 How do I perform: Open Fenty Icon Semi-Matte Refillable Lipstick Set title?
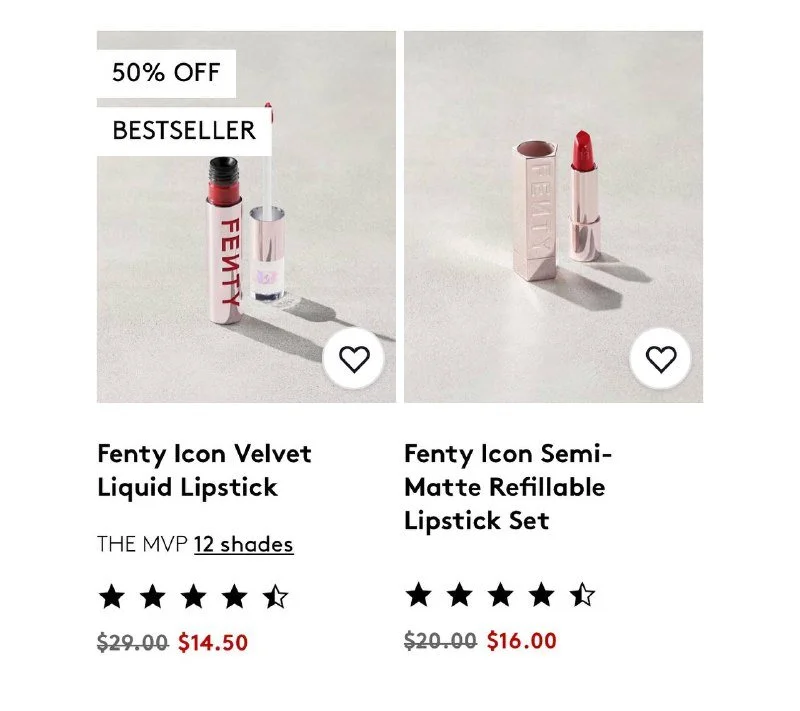coord(508,487)
